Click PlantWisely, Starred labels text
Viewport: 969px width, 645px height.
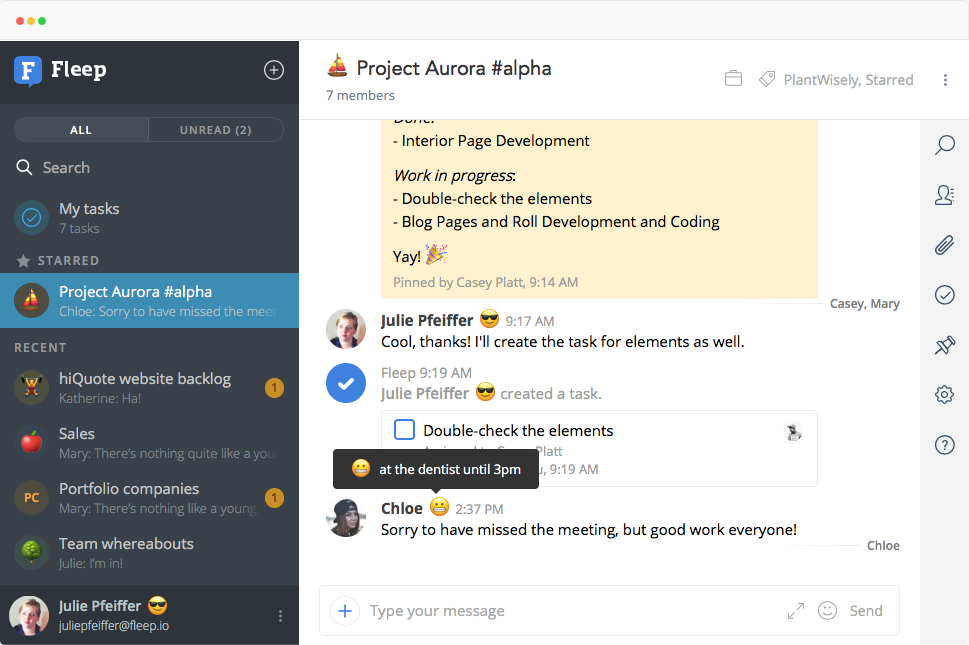pyautogui.click(x=848, y=80)
